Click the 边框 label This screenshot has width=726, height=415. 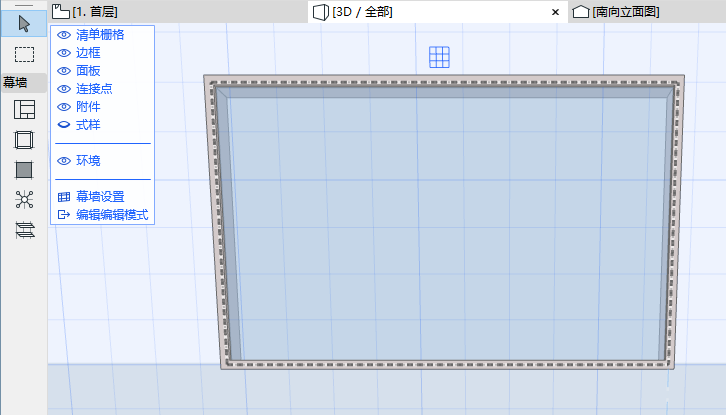(x=88, y=53)
